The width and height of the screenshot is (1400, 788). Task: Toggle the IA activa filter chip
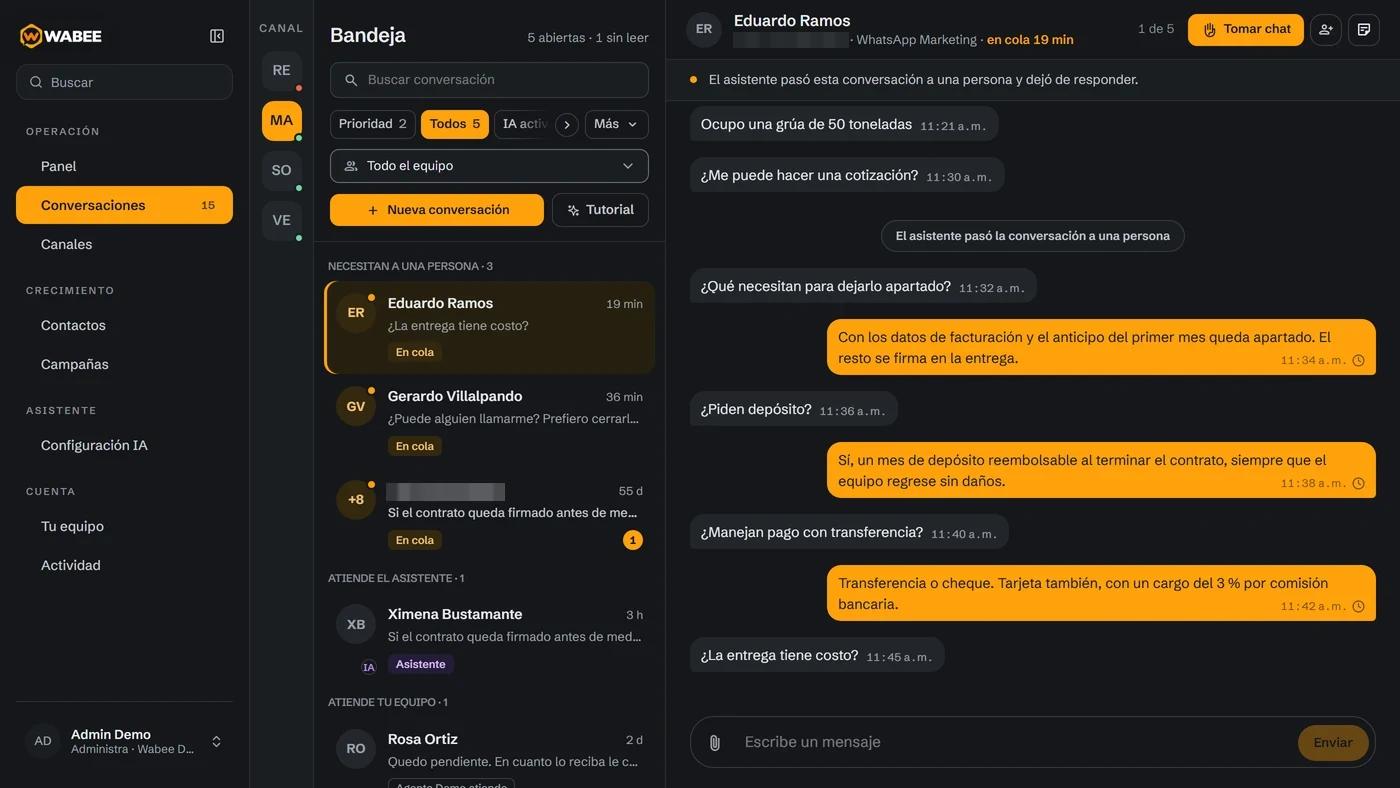[523, 124]
